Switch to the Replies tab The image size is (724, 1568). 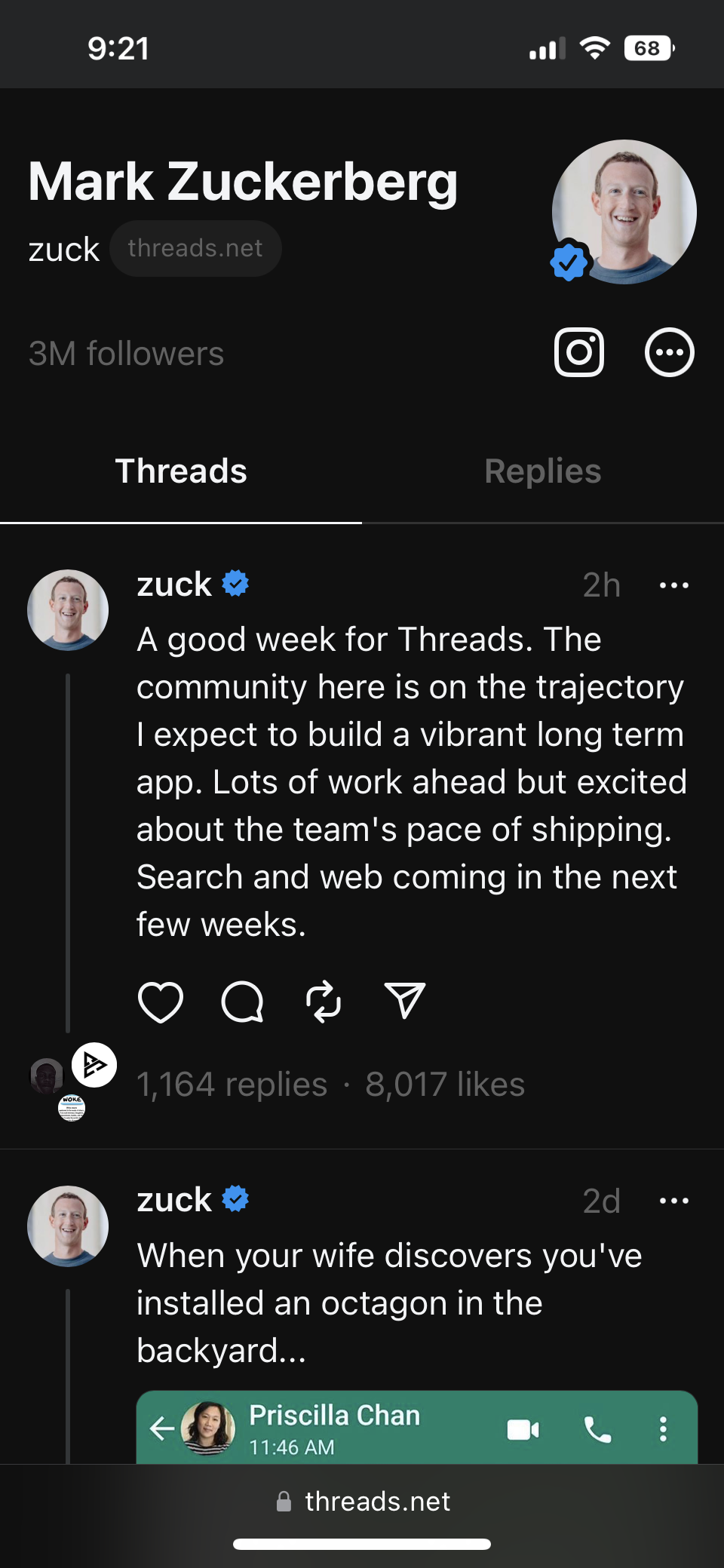point(543,471)
